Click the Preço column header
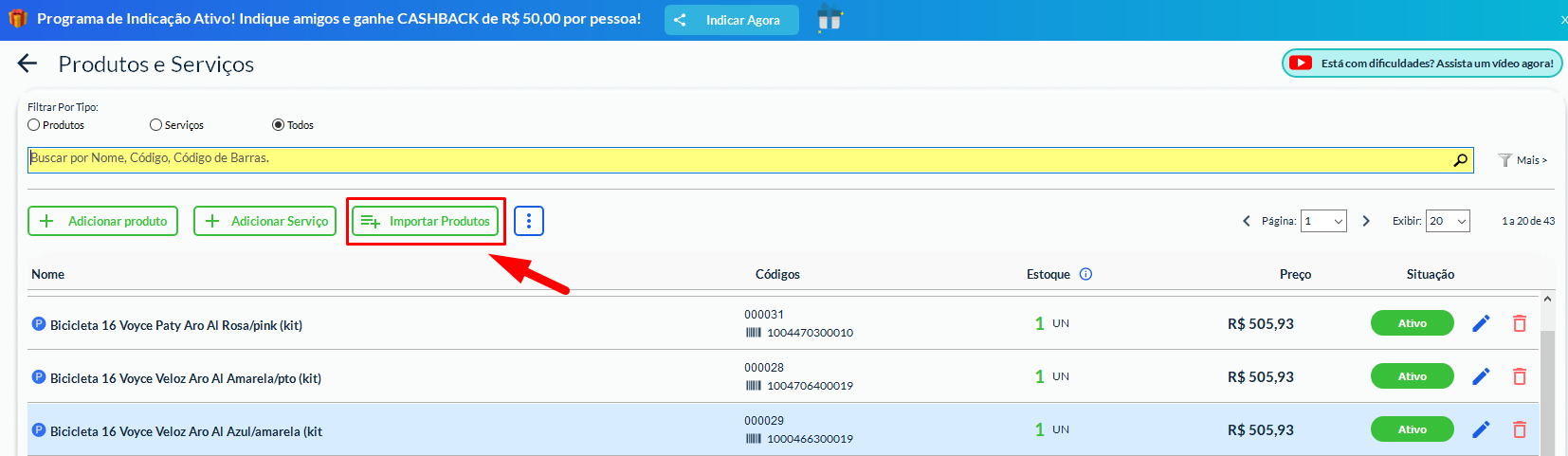The height and width of the screenshot is (456, 1568). [x=1295, y=274]
